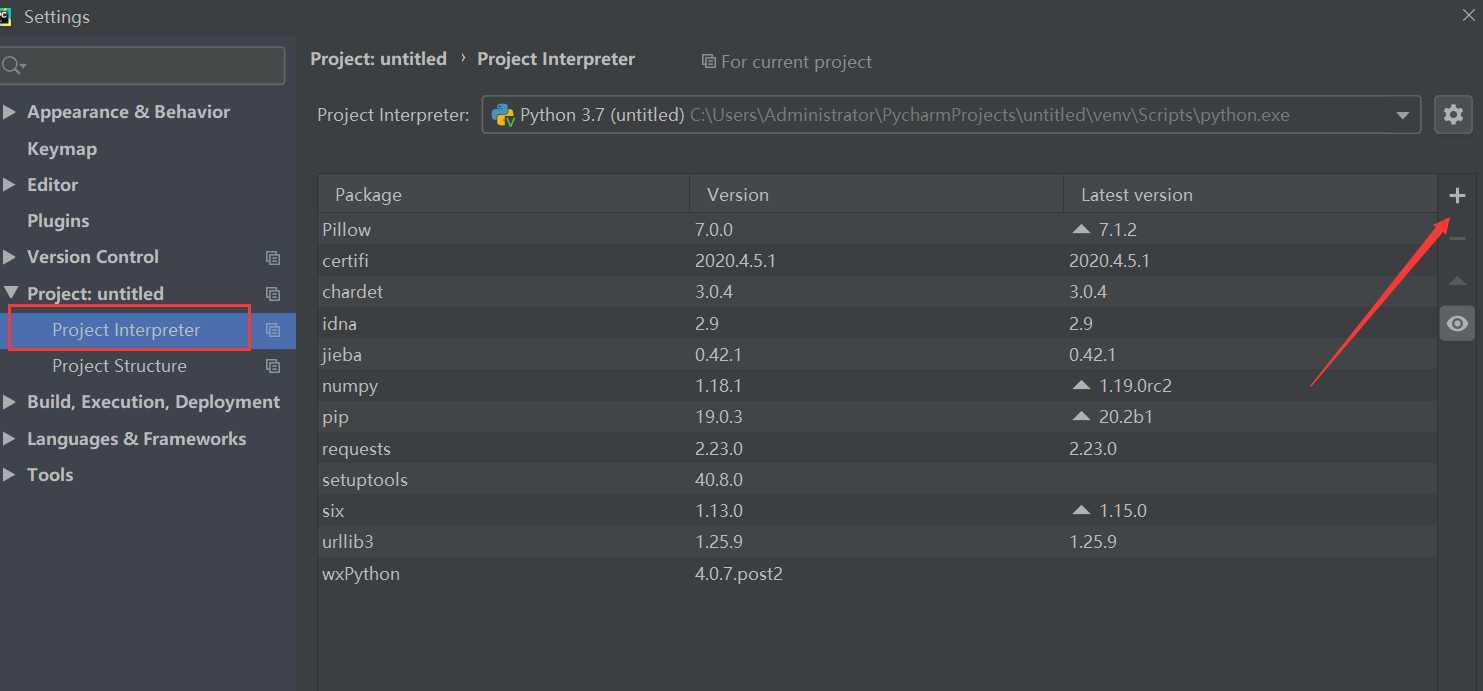Select Keymap in settings tree
Viewport: 1483px width, 691px height.
pos(62,149)
